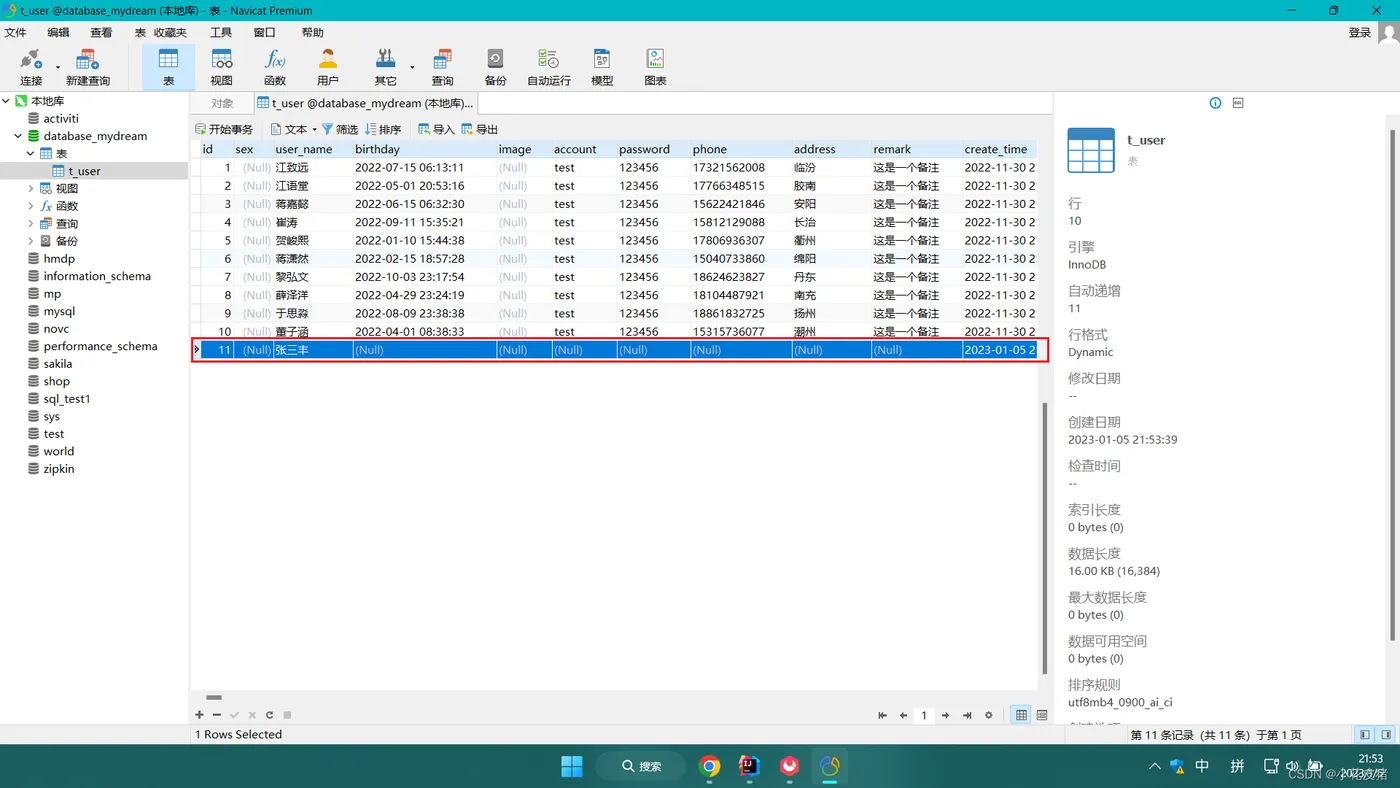Show the table info pane icon
The height and width of the screenshot is (788, 1400).
pyautogui.click(x=1215, y=103)
